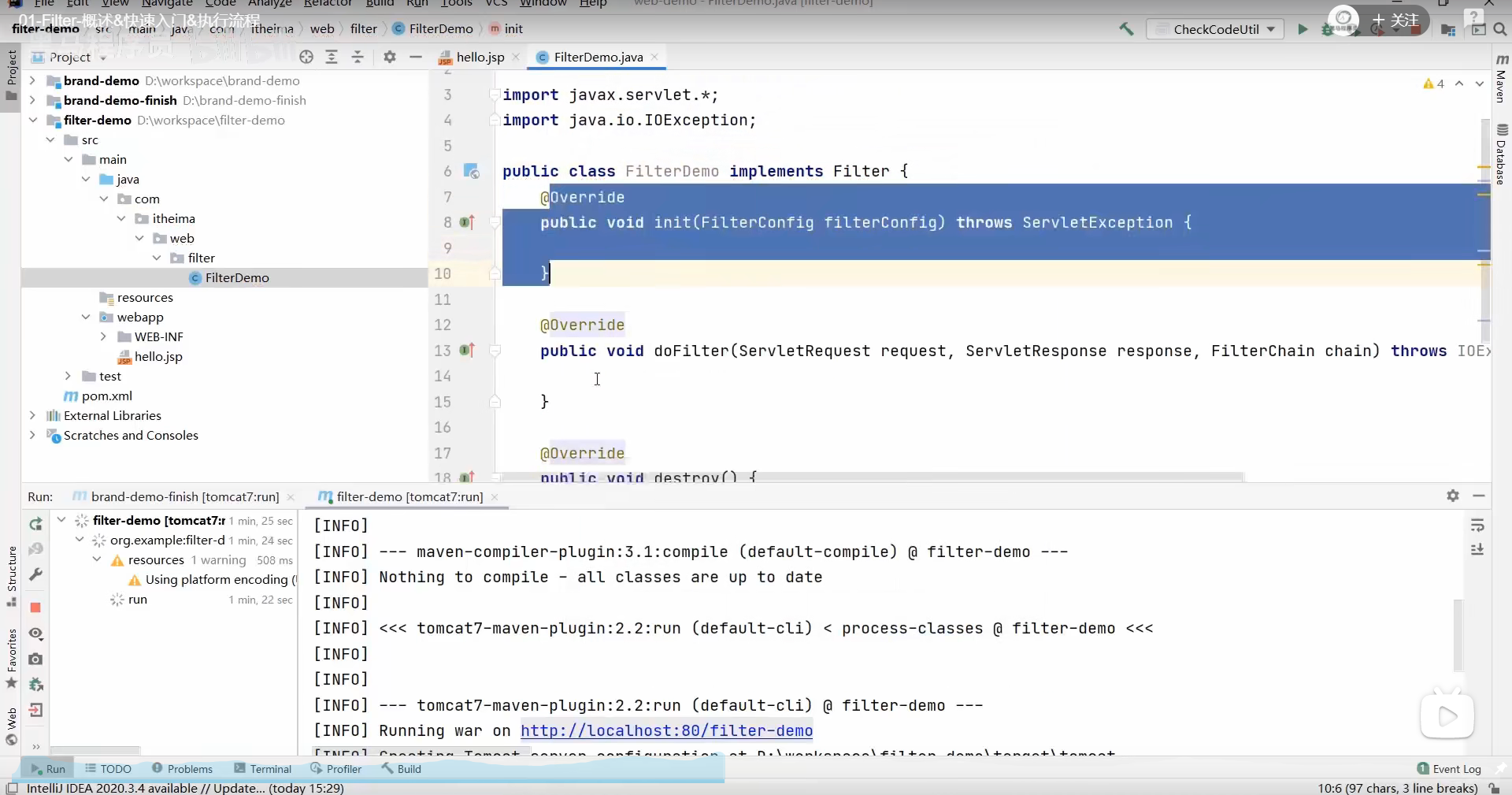Run CheckCodeUtil with the green play icon
The height and width of the screenshot is (795, 1512).
1303,29
